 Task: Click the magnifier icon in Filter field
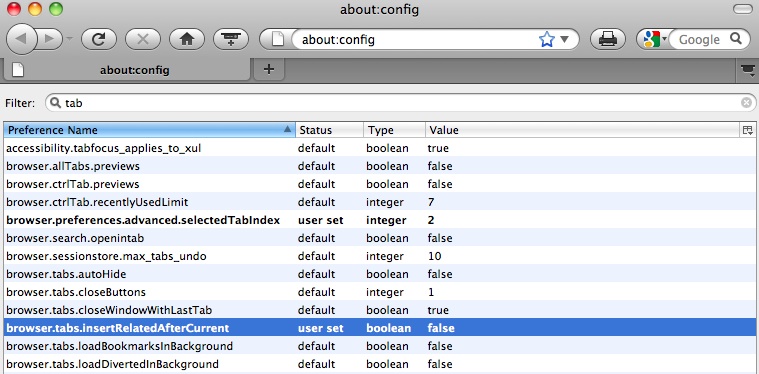[55, 102]
